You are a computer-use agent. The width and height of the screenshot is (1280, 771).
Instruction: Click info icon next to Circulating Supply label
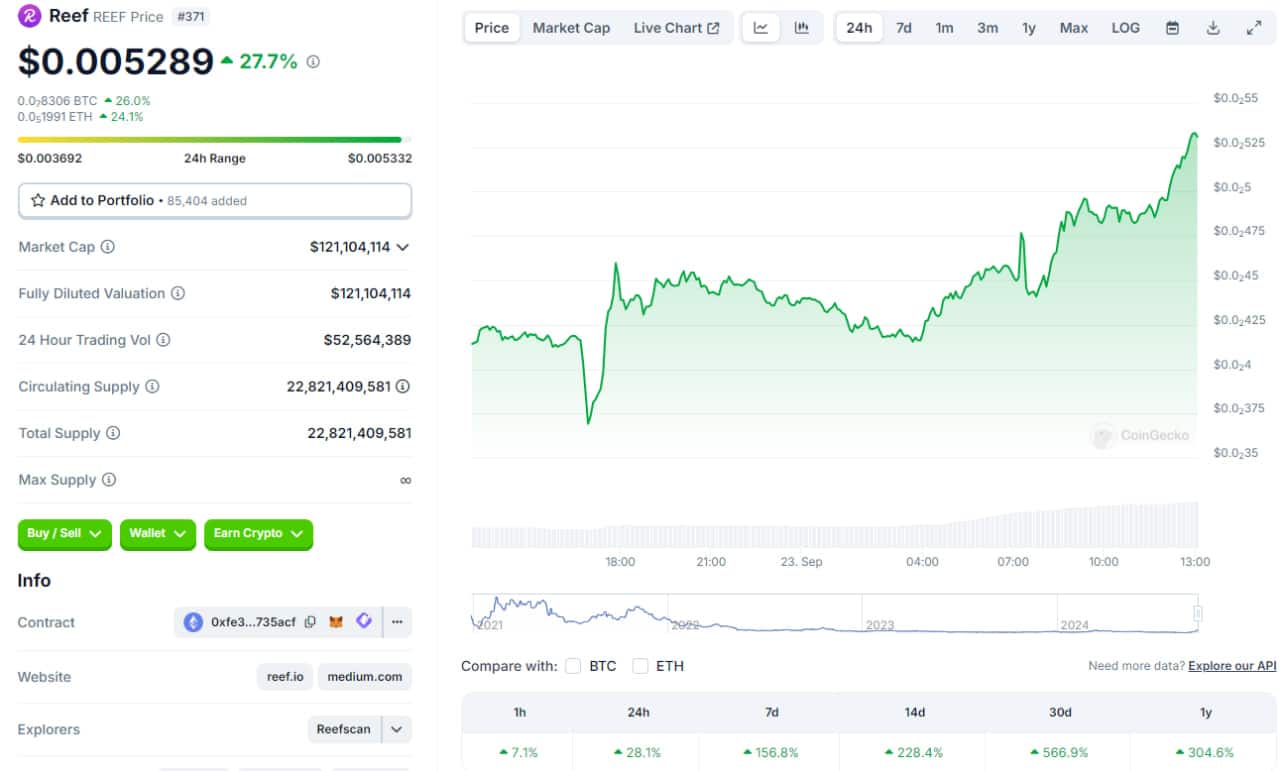(152, 387)
